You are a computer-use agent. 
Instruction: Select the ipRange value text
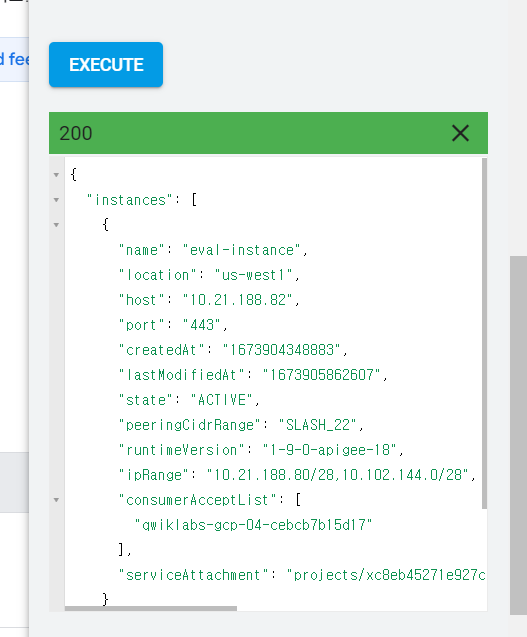(337, 475)
